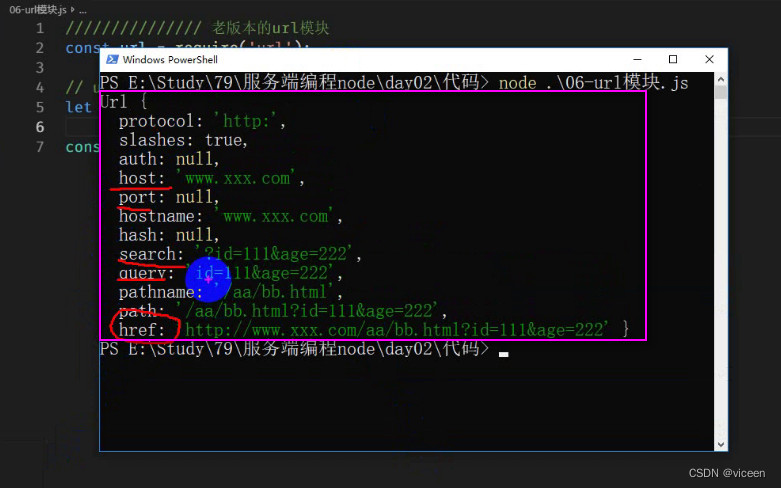The image size is (781, 488).
Task: Click the 'host:' key in output
Action: (141, 178)
